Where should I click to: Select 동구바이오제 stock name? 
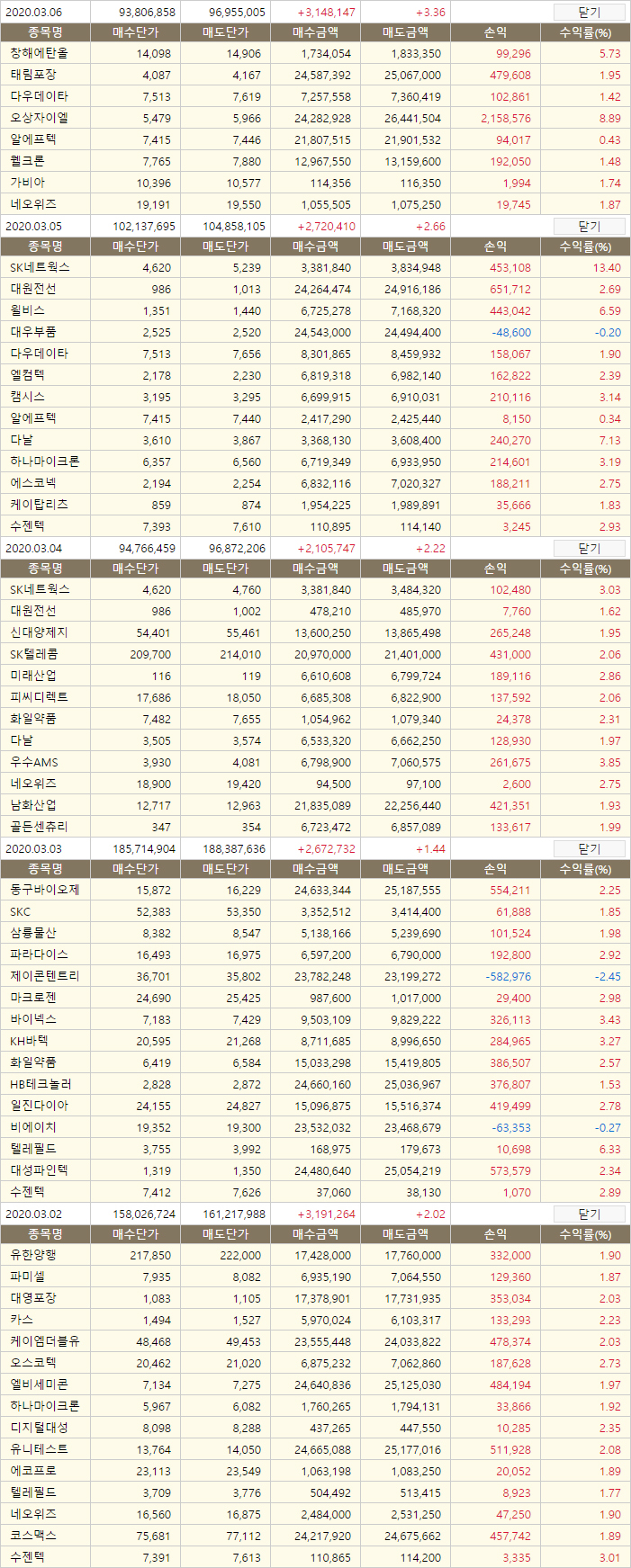(x=45, y=890)
